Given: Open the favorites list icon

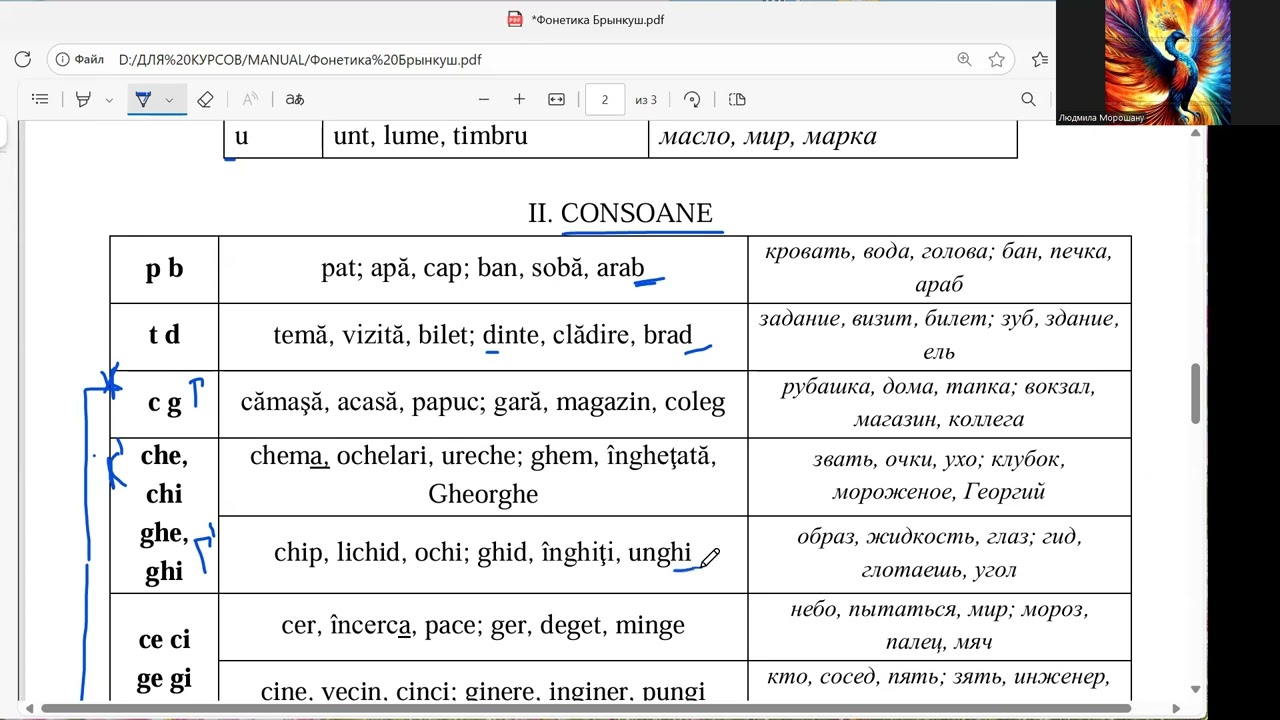Looking at the screenshot, I should 1040,60.
